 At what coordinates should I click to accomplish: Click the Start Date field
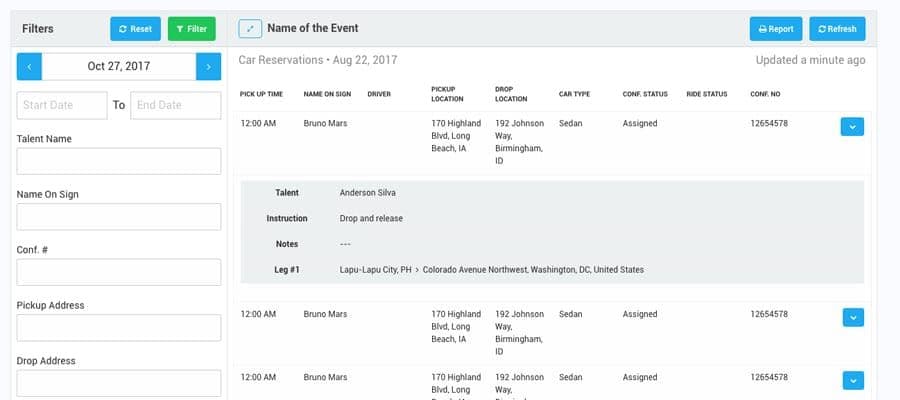coord(62,106)
